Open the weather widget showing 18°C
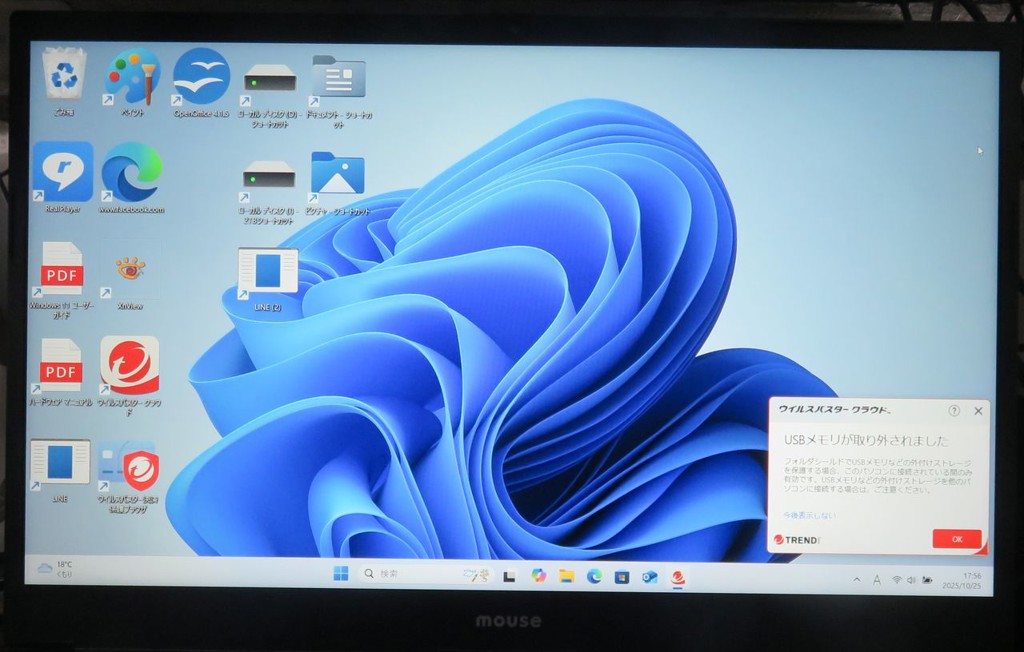This screenshot has width=1024, height=652. point(56,569)
